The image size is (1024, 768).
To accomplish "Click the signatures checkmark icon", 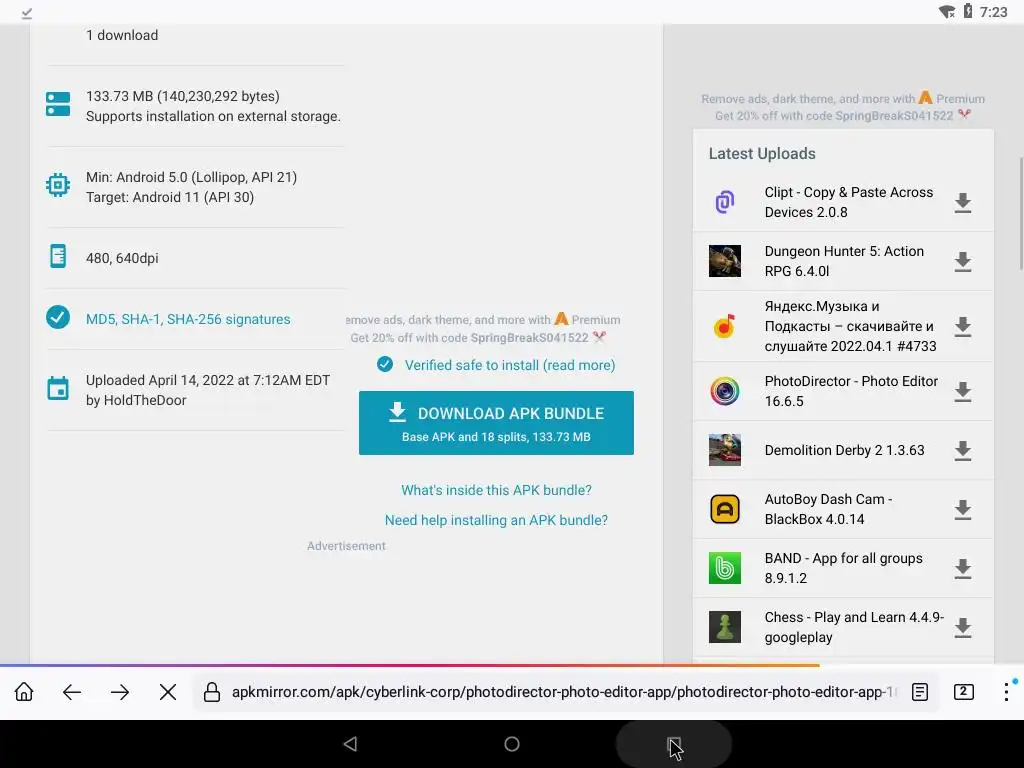I will click(58, 317).
